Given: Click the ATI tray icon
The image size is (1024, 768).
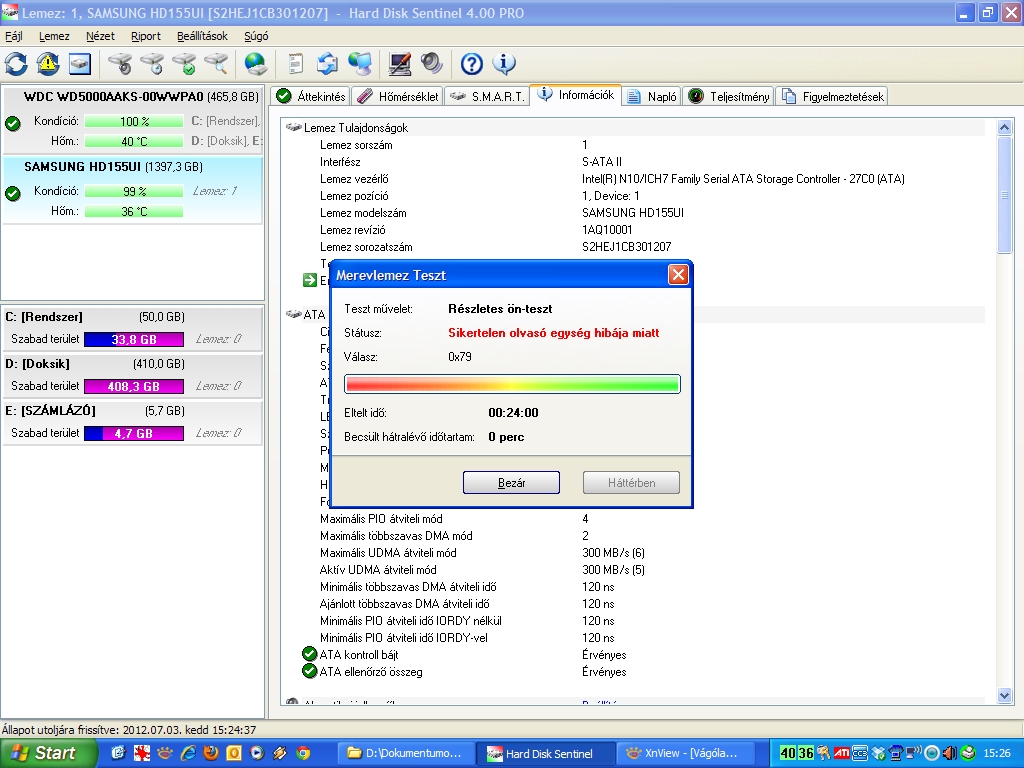Looking at the screenshot, I should coord(842,753).
